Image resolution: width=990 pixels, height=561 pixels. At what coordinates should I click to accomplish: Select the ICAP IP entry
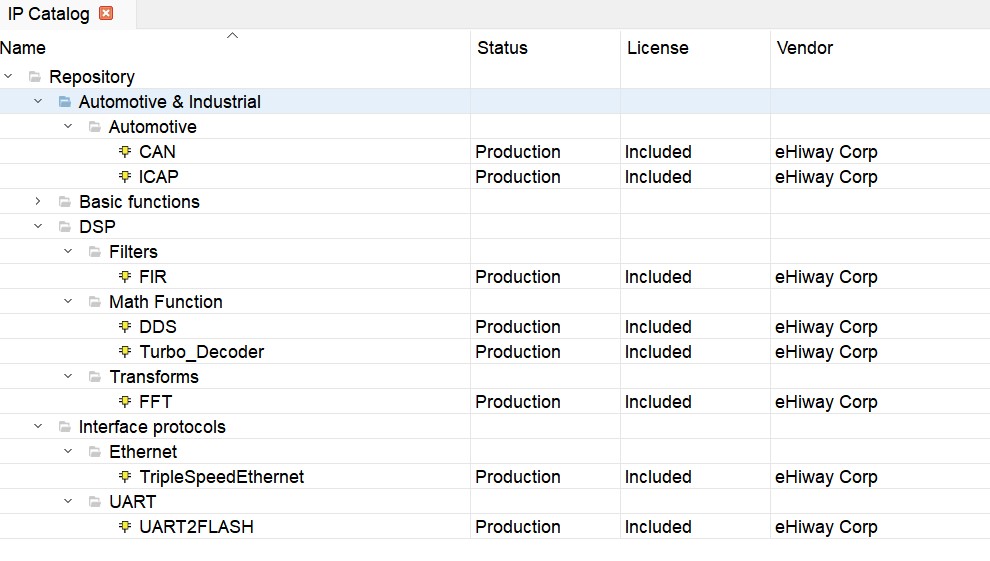pyautogui.click(x=158, y=177)
